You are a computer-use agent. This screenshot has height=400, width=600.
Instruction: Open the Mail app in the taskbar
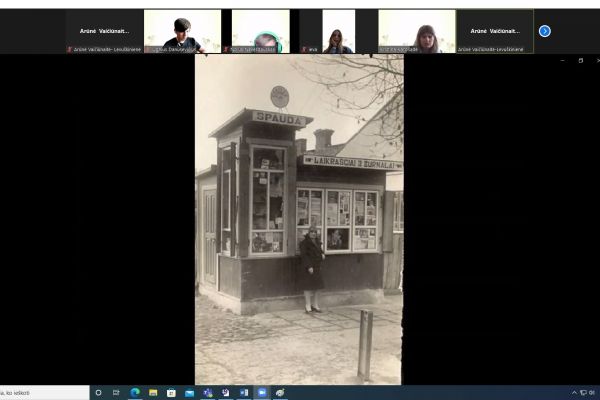189,393
